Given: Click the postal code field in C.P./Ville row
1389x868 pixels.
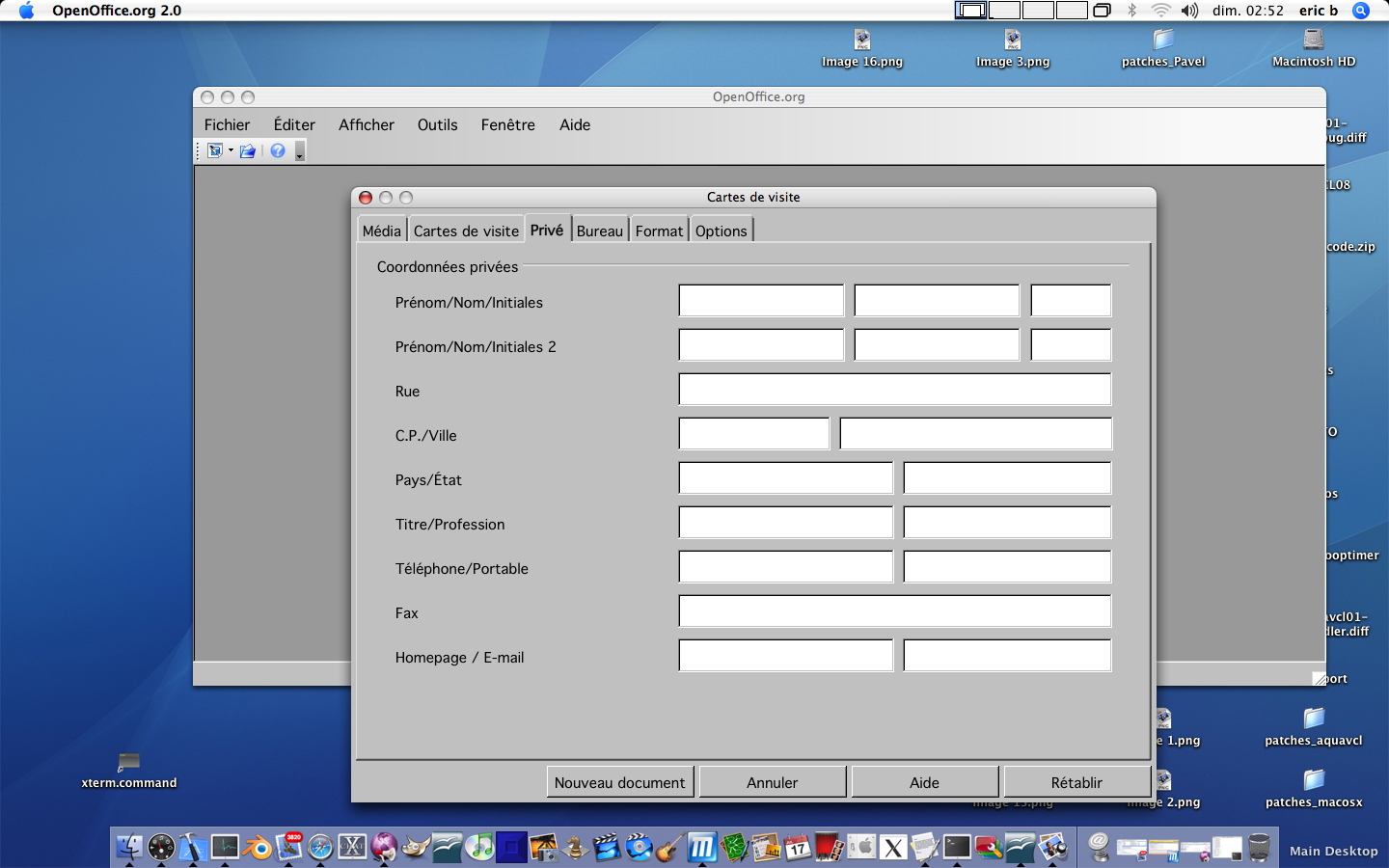Looking at the screenshot, I should click(754, 434).
